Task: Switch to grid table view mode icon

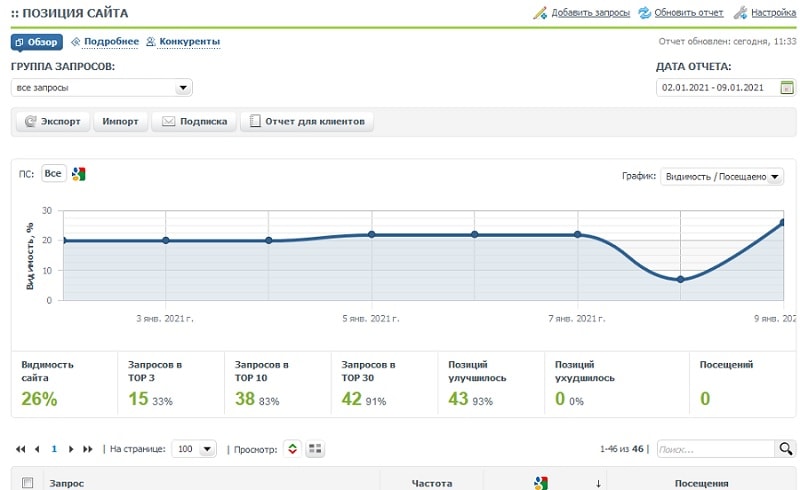Action: coord(314,450)
